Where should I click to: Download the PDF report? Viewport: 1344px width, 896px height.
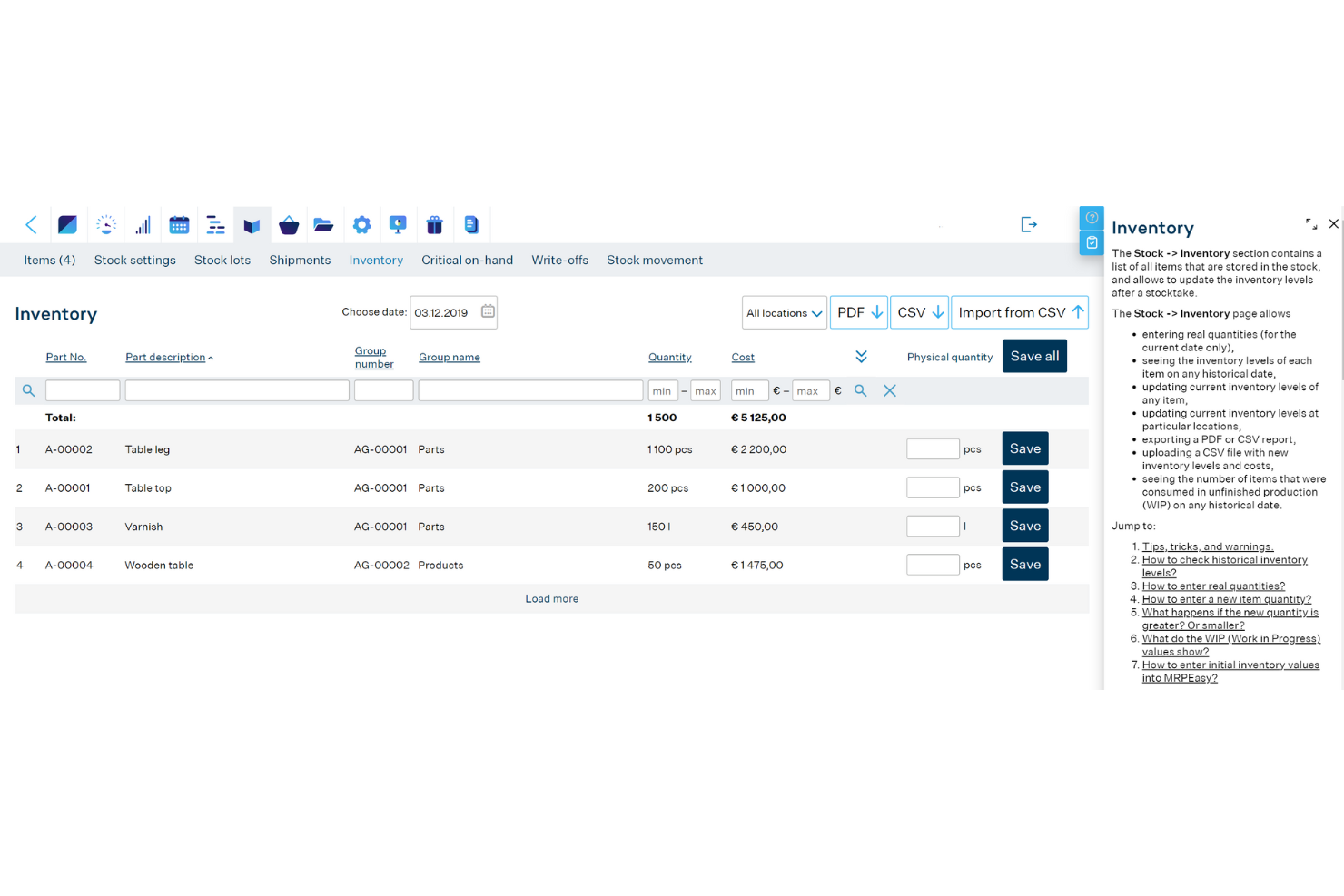pos(859,313)
